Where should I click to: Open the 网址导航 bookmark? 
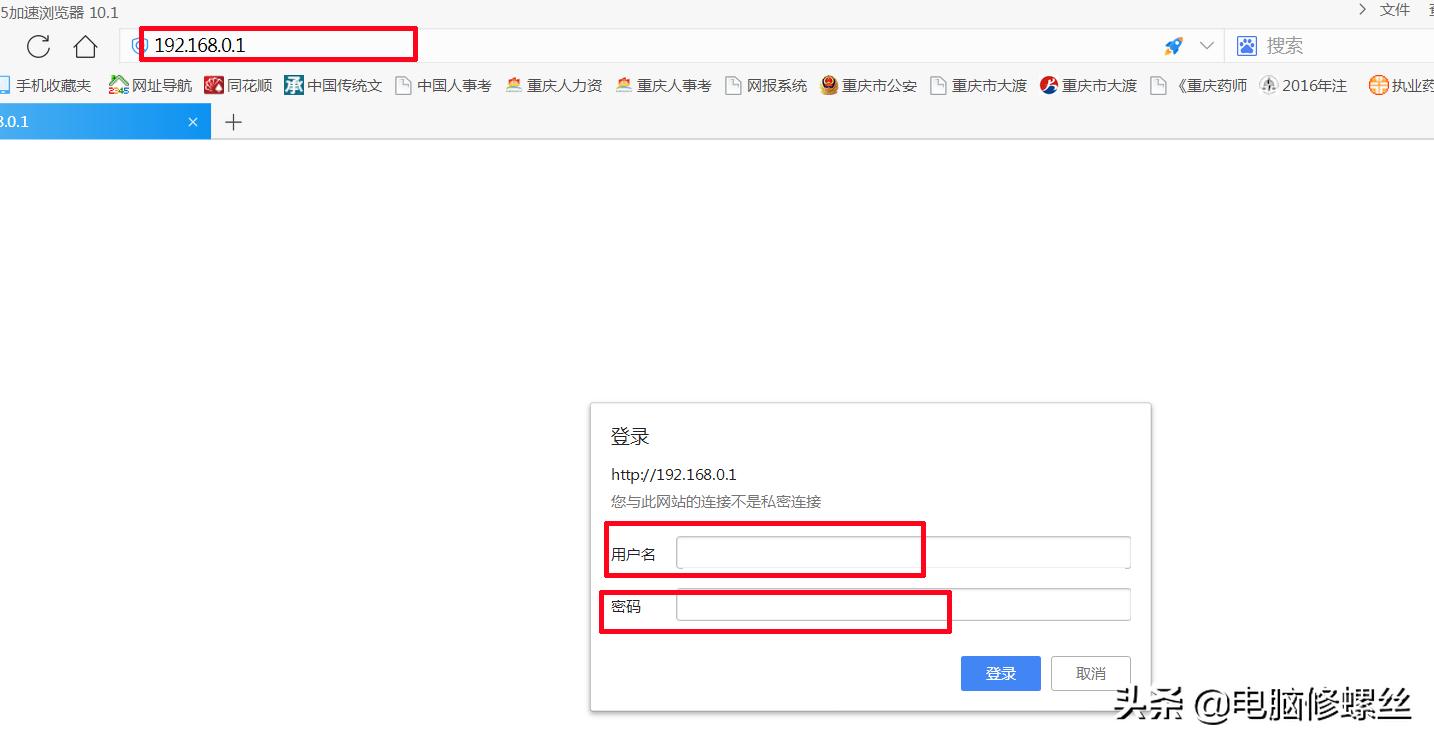(x=150, y=85)
